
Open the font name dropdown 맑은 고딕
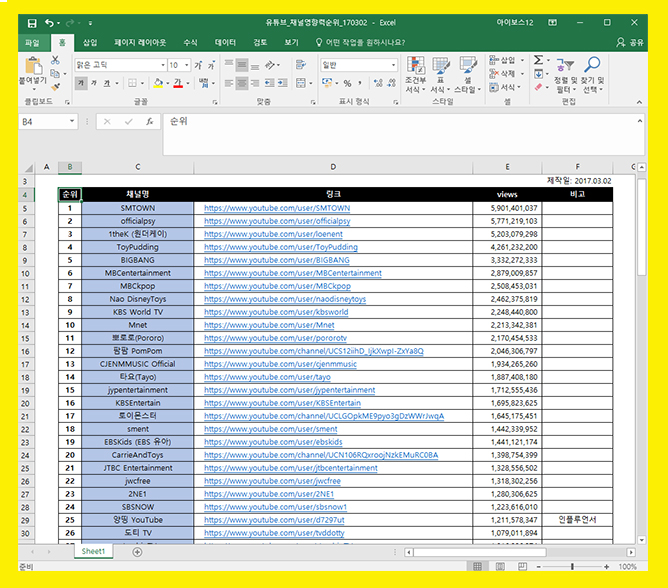163,65
